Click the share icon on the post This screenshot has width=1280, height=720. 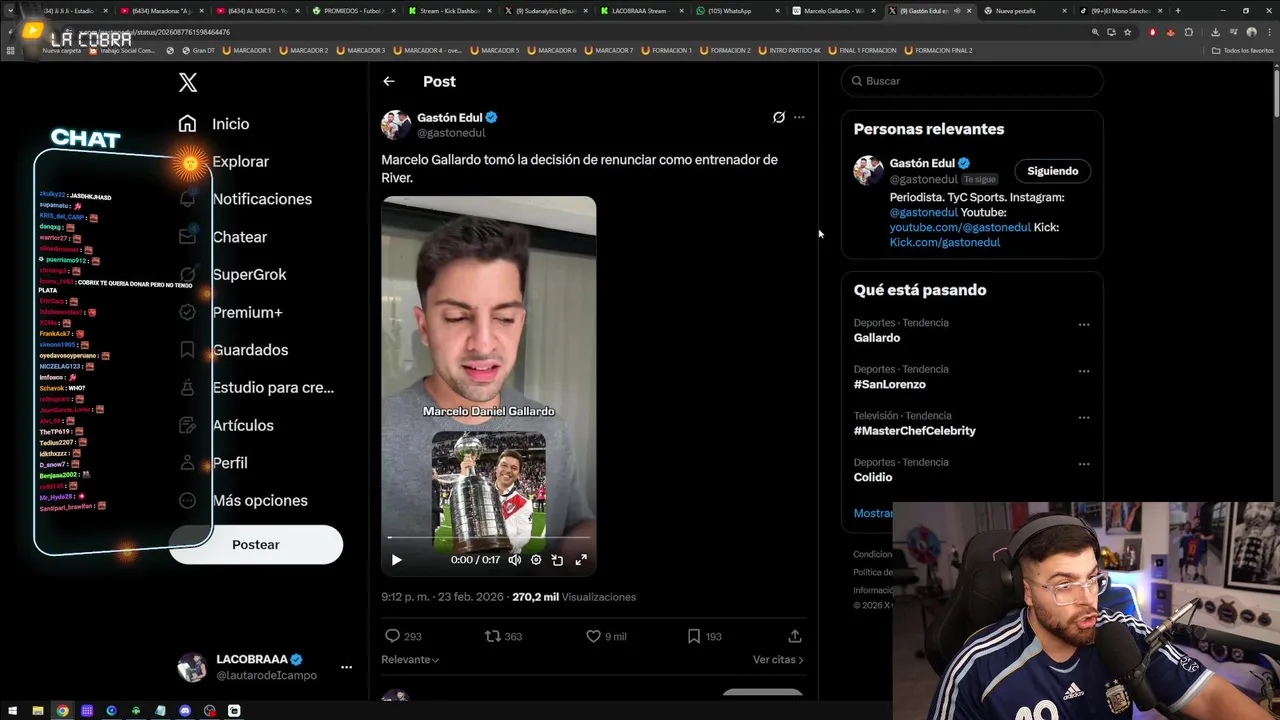[795, 636]
